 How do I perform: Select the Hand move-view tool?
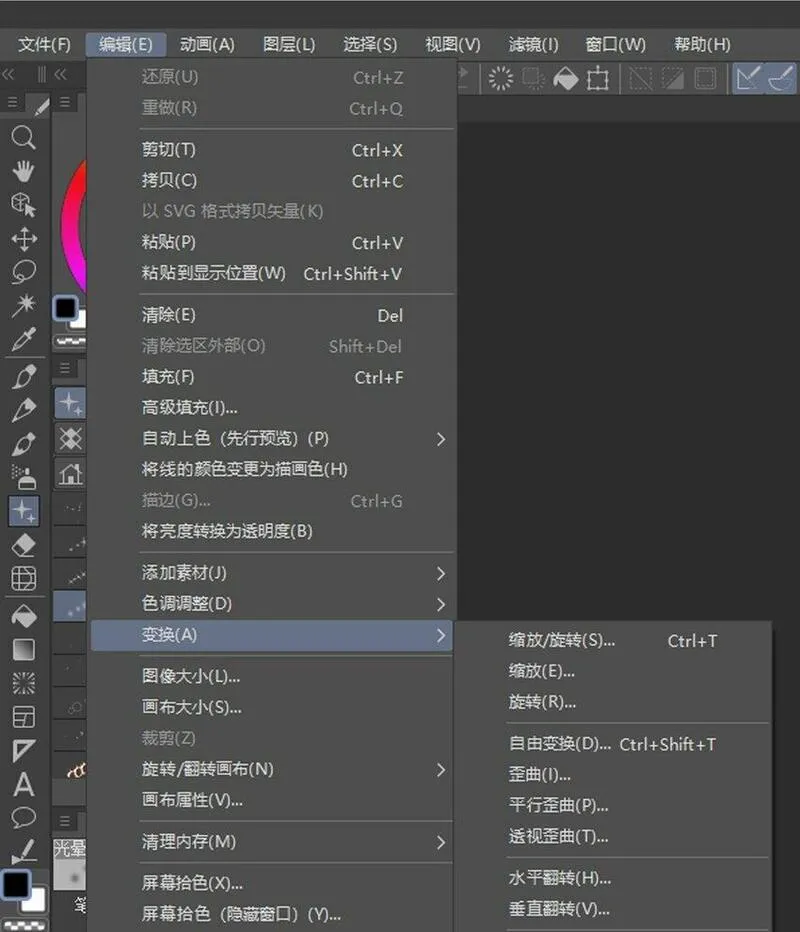pyautogui.click(x=23, y=171)
